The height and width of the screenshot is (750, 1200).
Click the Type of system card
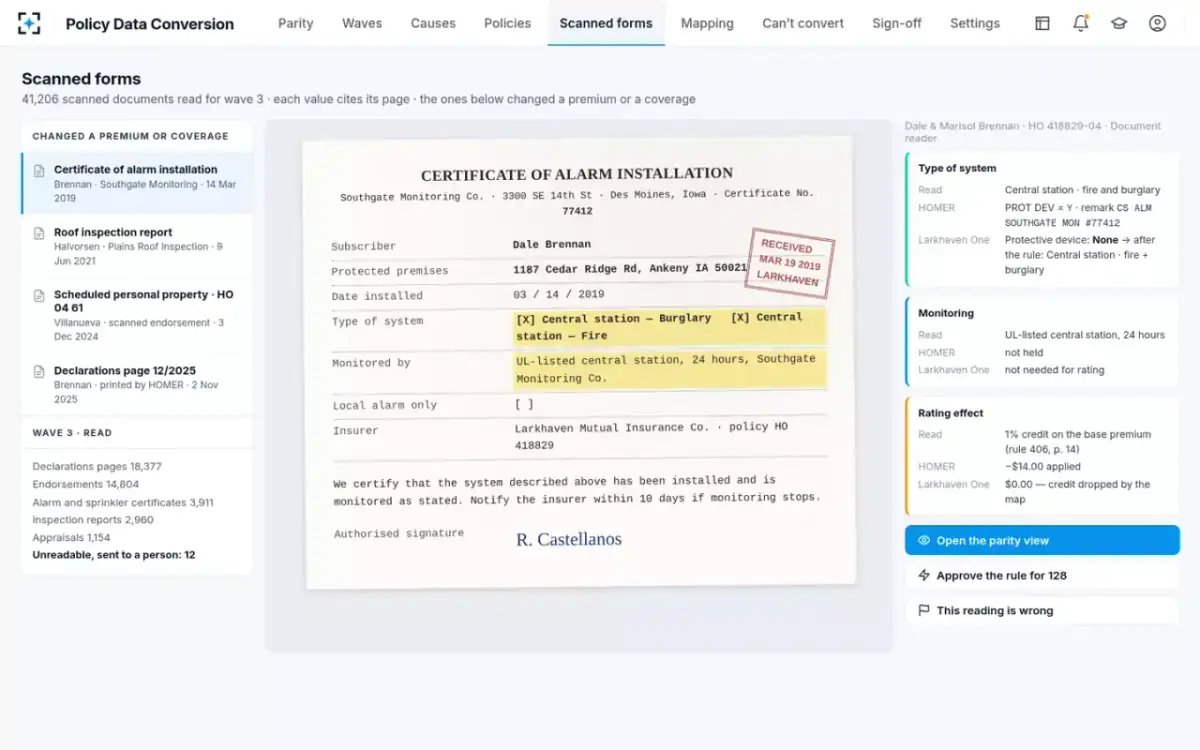click(1042, 220)
